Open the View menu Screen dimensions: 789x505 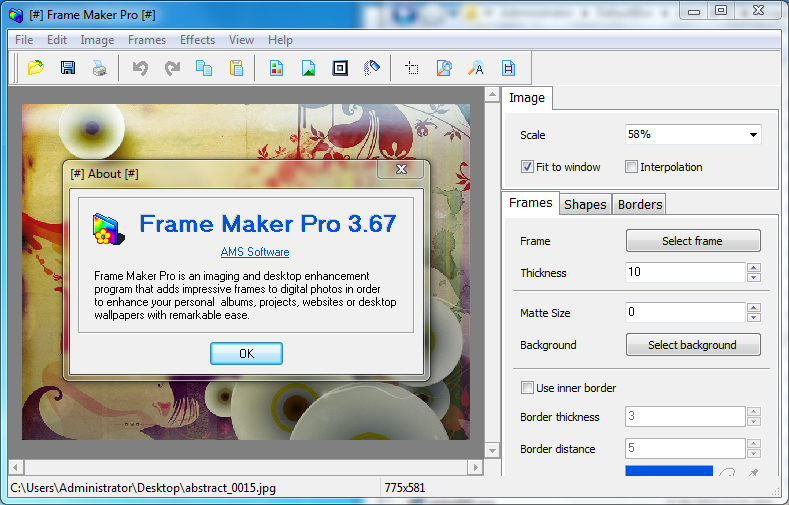point(241,40)
